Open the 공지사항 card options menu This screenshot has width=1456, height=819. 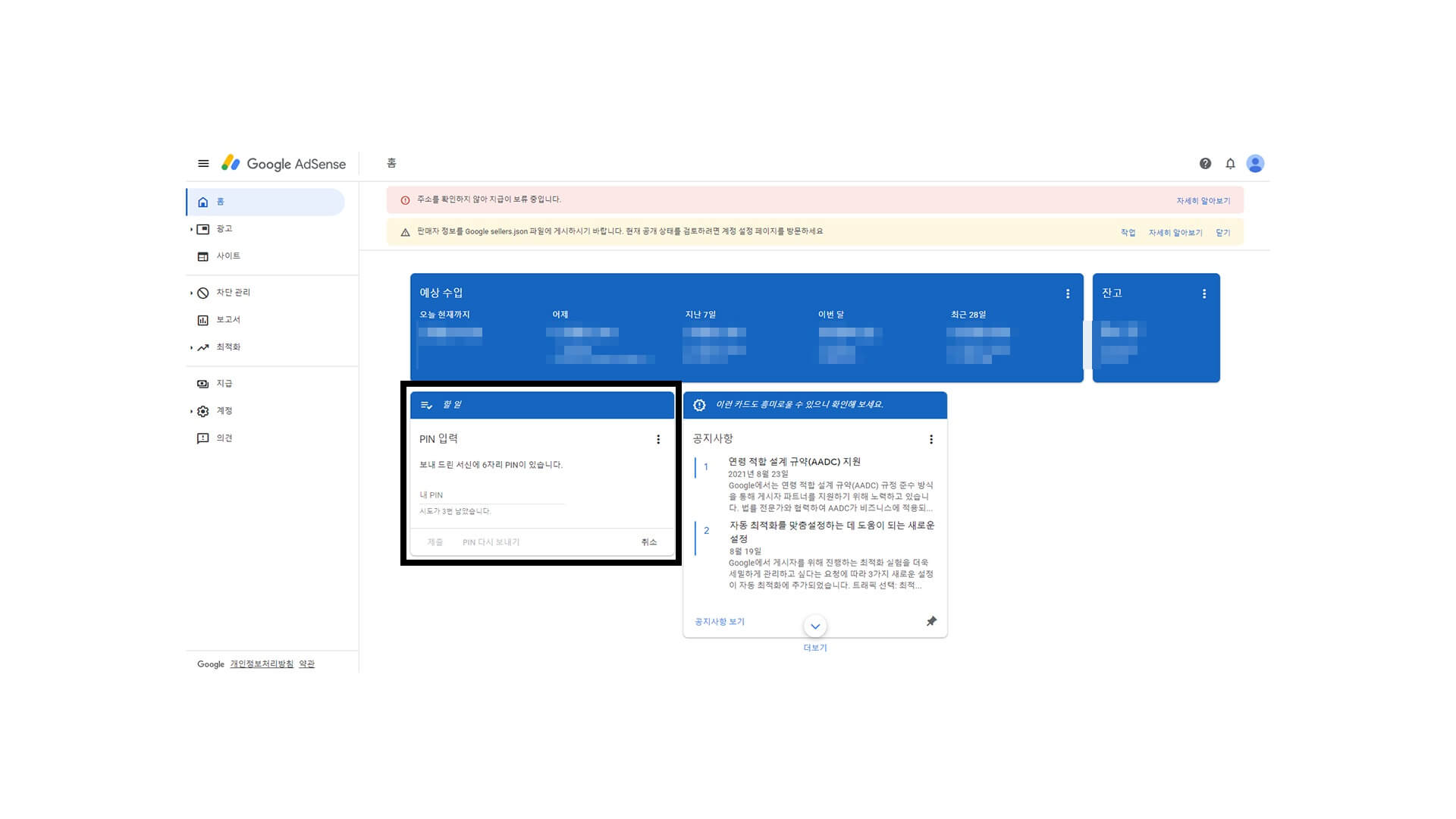pyautogui.click(x=931, y=439)
